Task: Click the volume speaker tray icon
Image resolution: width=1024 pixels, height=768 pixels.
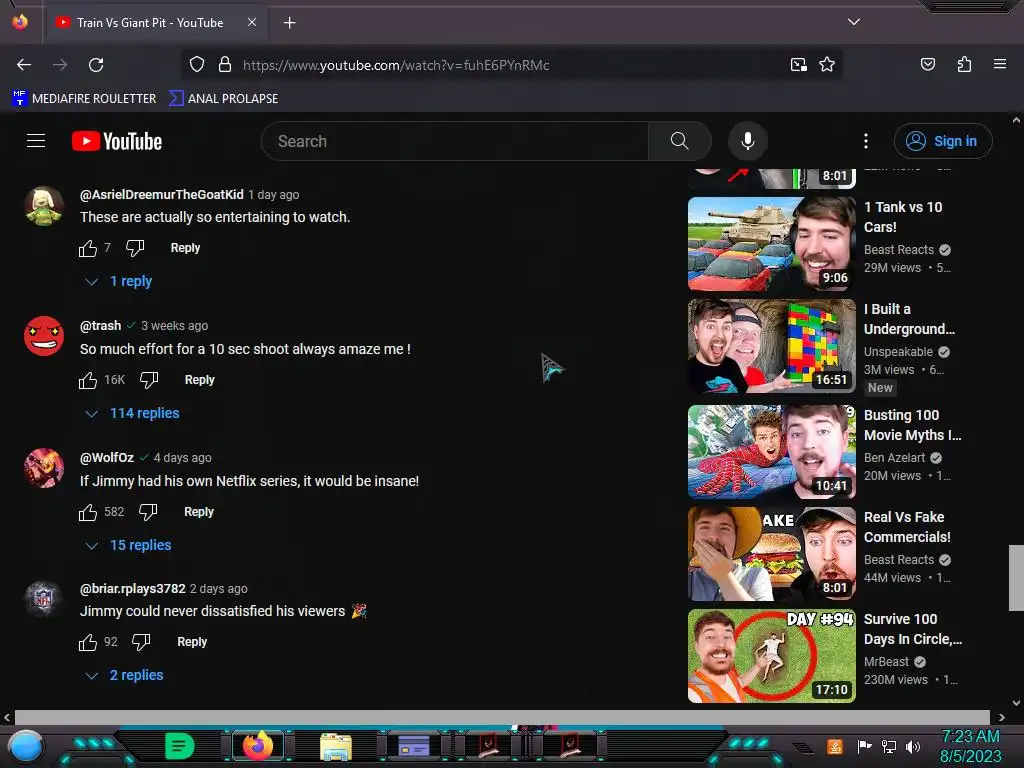Action: pos(913,746)
